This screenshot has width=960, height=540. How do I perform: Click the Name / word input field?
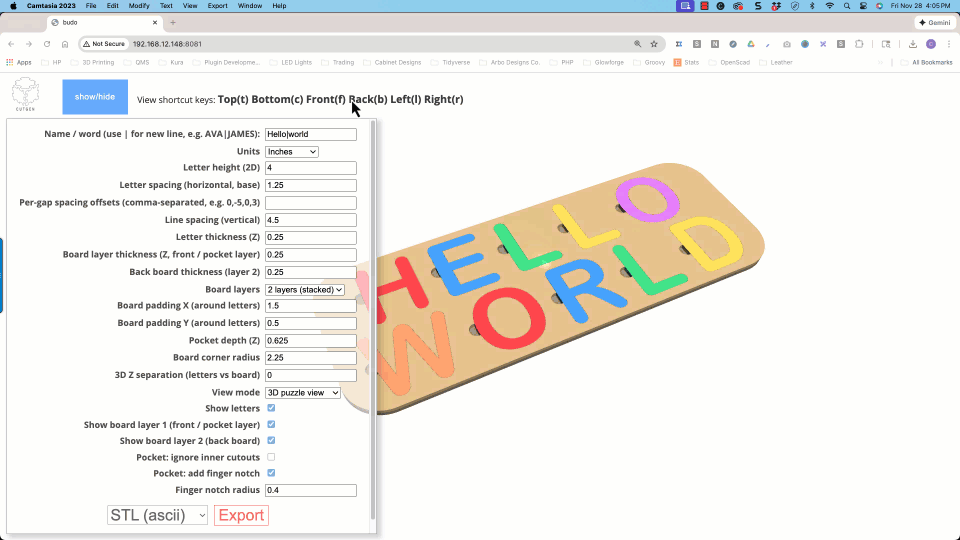(x=311, y=134)
